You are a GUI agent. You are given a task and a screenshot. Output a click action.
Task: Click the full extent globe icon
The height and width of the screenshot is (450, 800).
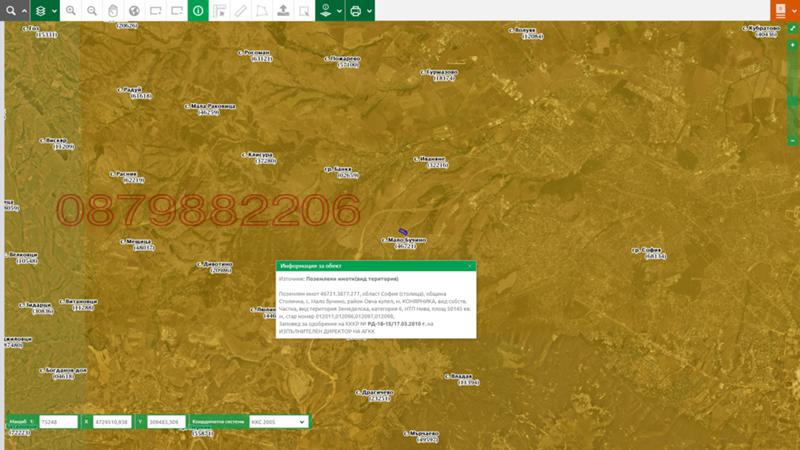[x=134, y=11]
